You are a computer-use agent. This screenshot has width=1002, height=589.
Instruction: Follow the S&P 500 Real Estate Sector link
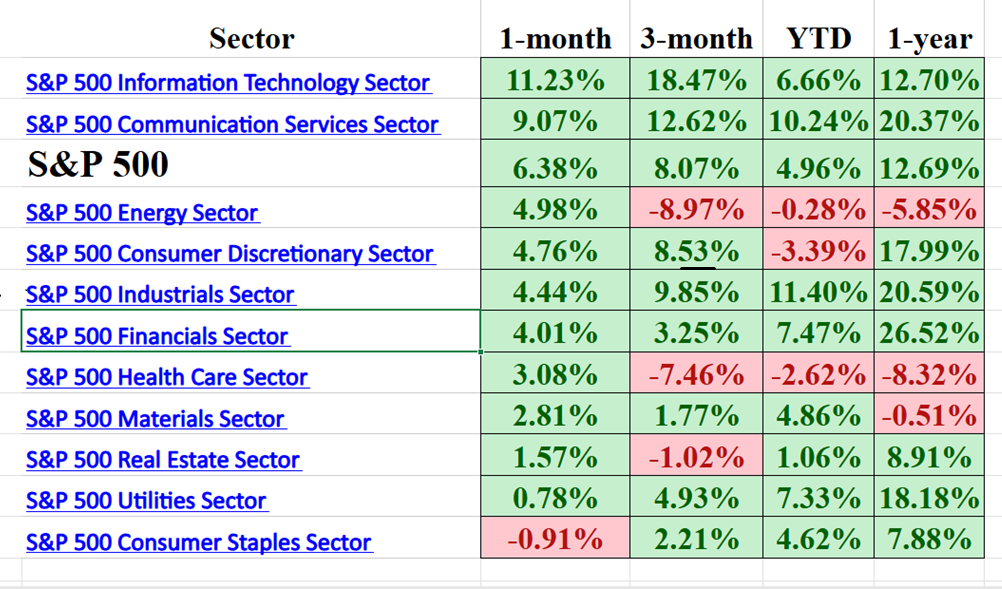point(163,460)
